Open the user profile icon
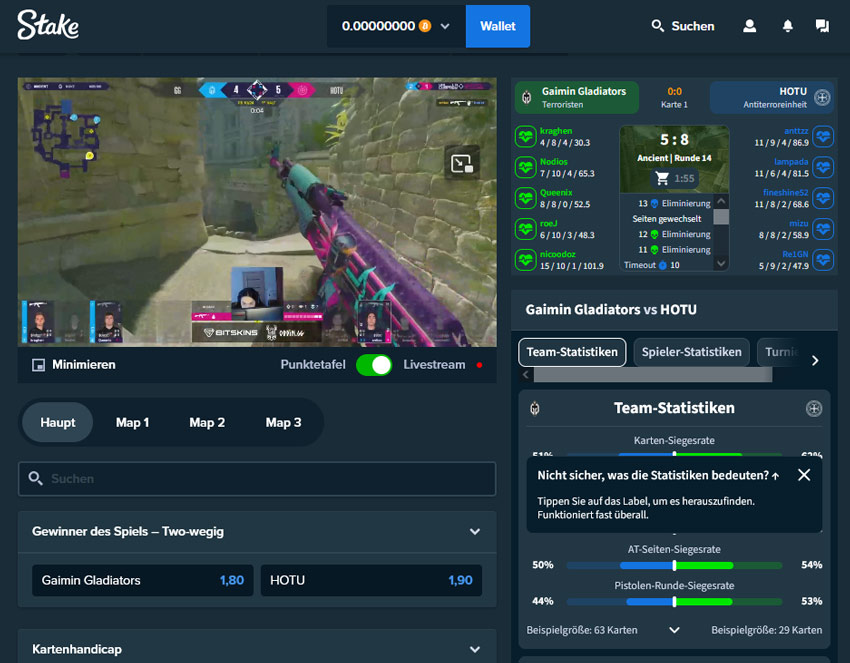This screenshot has height=663, width=850. click(x=749, y=26)
